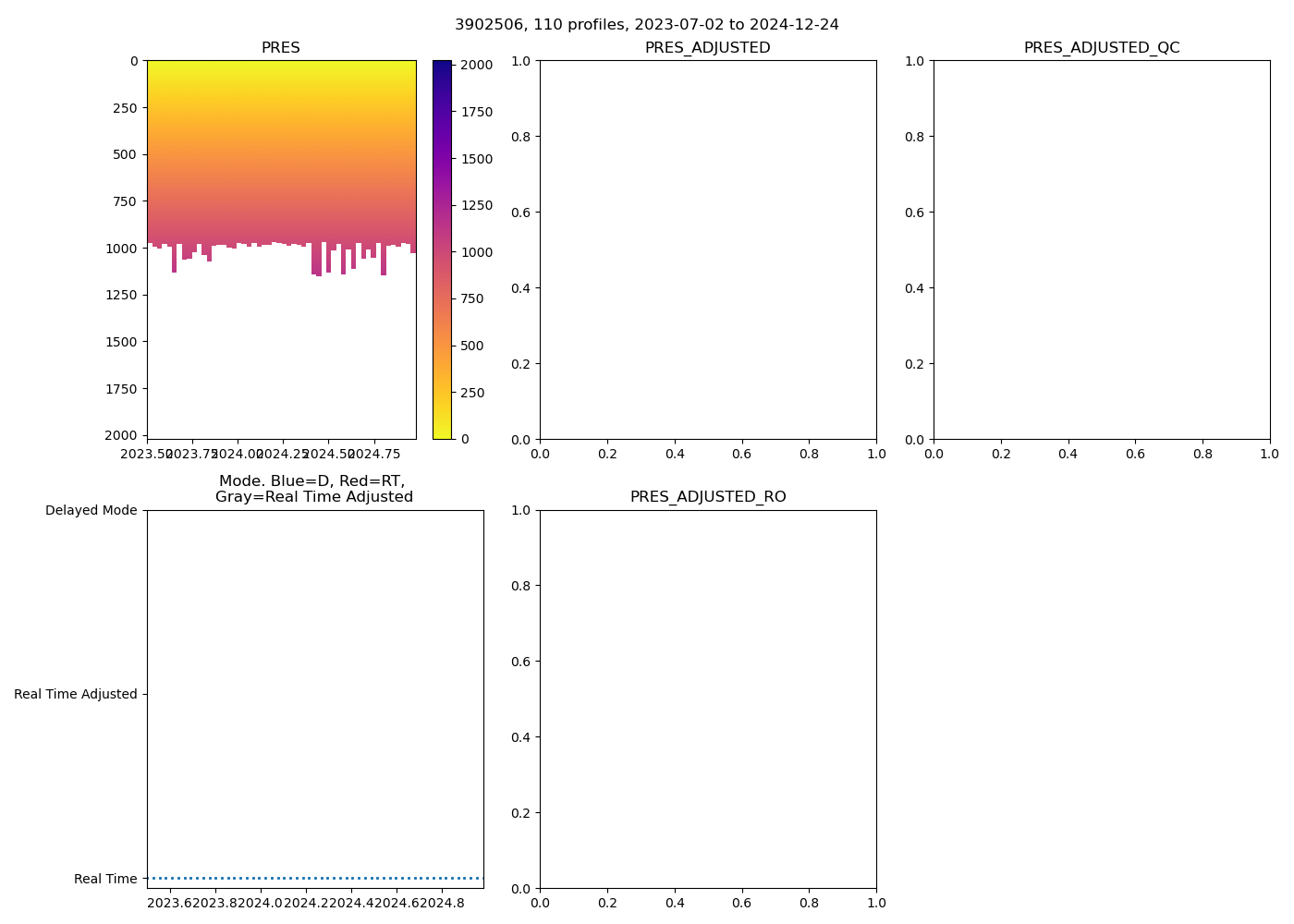Select the PRES_ADJUSTED_QC plot title
1294x924 pixels.
1101,48
